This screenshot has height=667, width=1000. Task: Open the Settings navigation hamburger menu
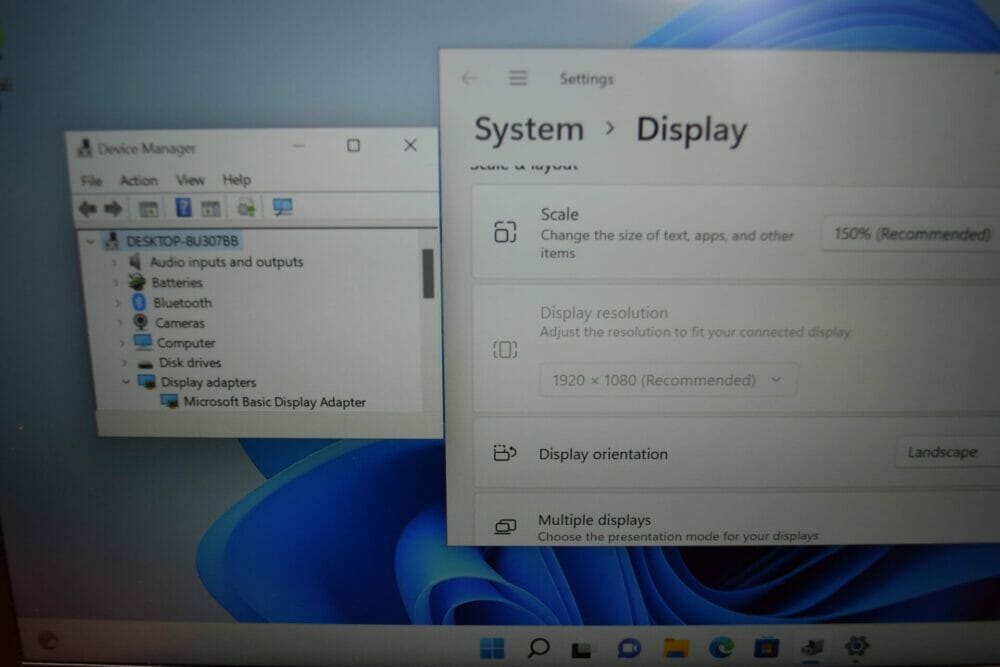point(518,78)
